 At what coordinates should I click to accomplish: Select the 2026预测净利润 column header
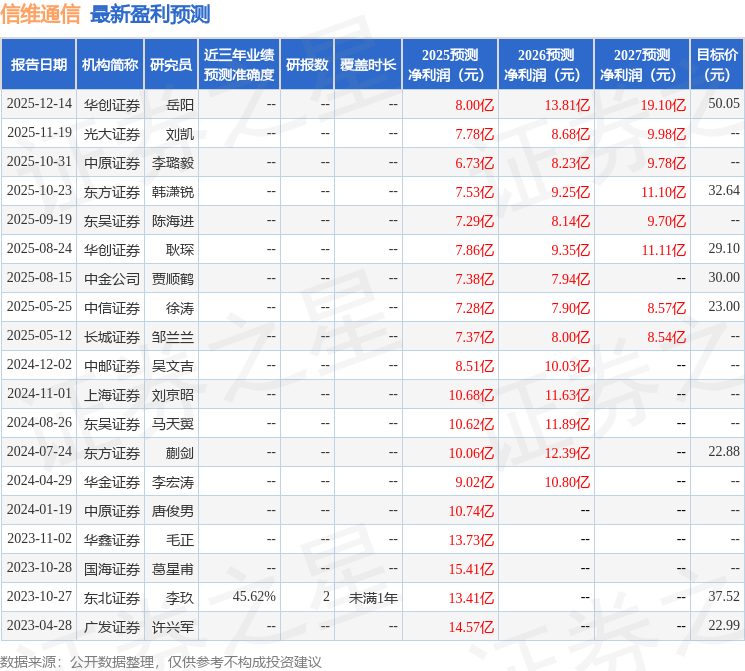[546, 65]
